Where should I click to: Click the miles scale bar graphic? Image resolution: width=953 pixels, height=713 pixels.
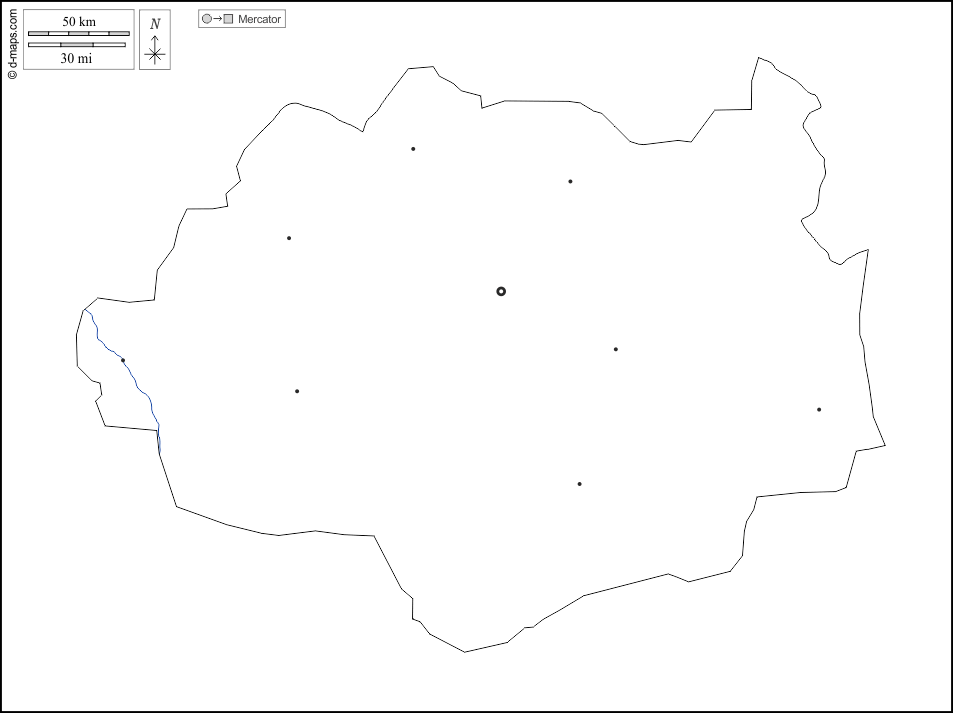click(76, 45)
